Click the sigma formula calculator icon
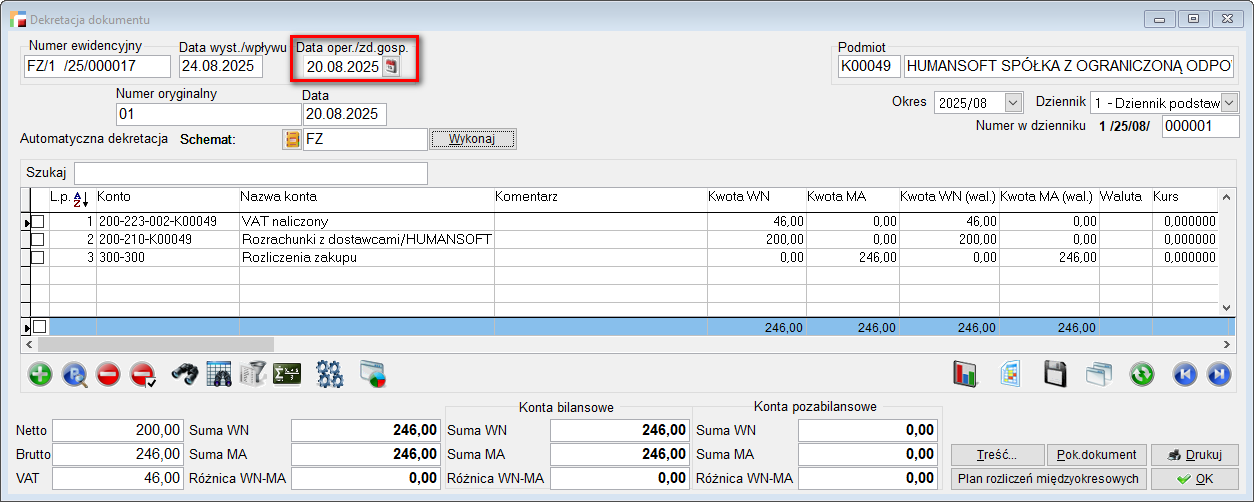This screenshot has width=1254, height=502. [x=287, y=374]
